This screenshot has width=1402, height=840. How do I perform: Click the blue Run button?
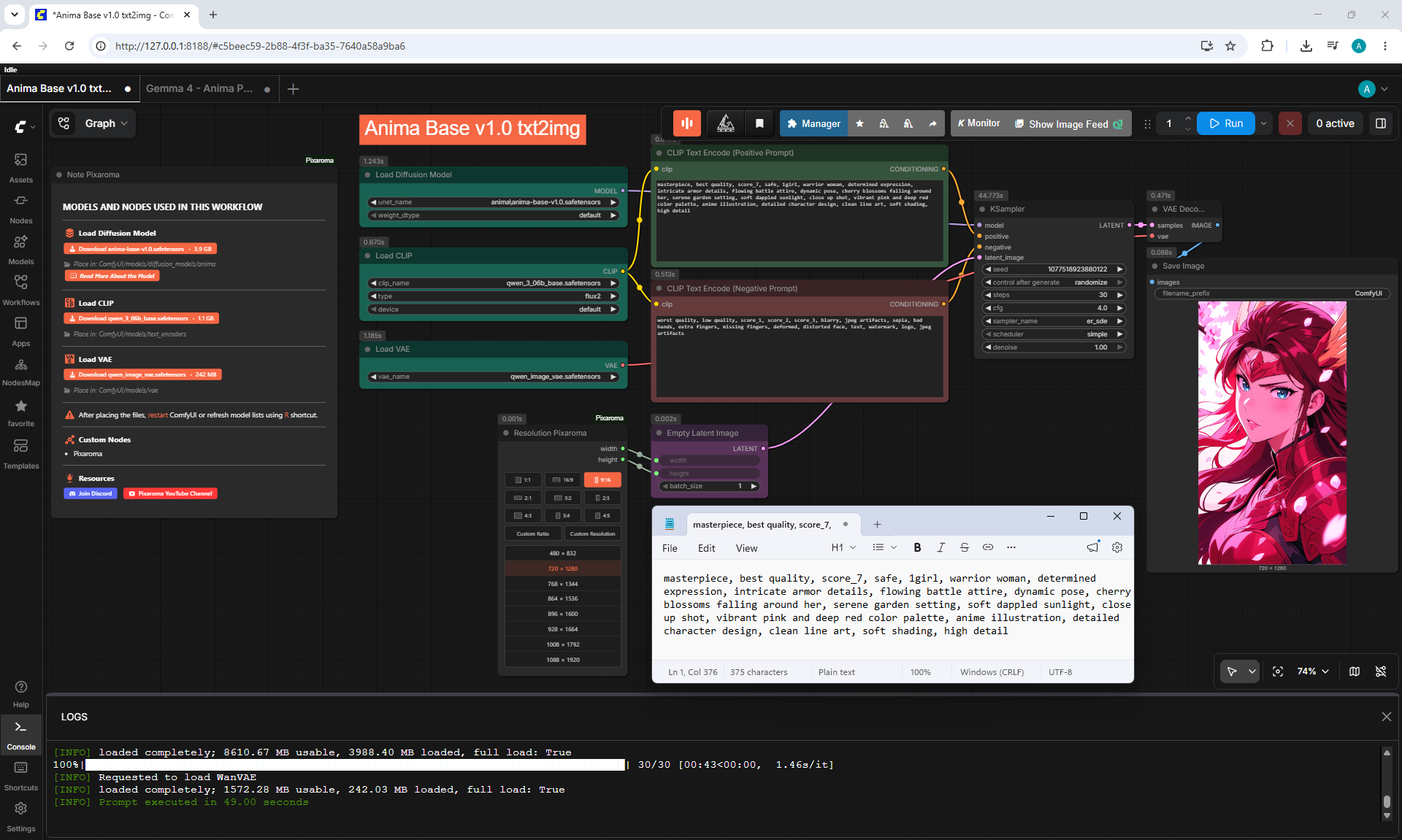point(1226,123)
